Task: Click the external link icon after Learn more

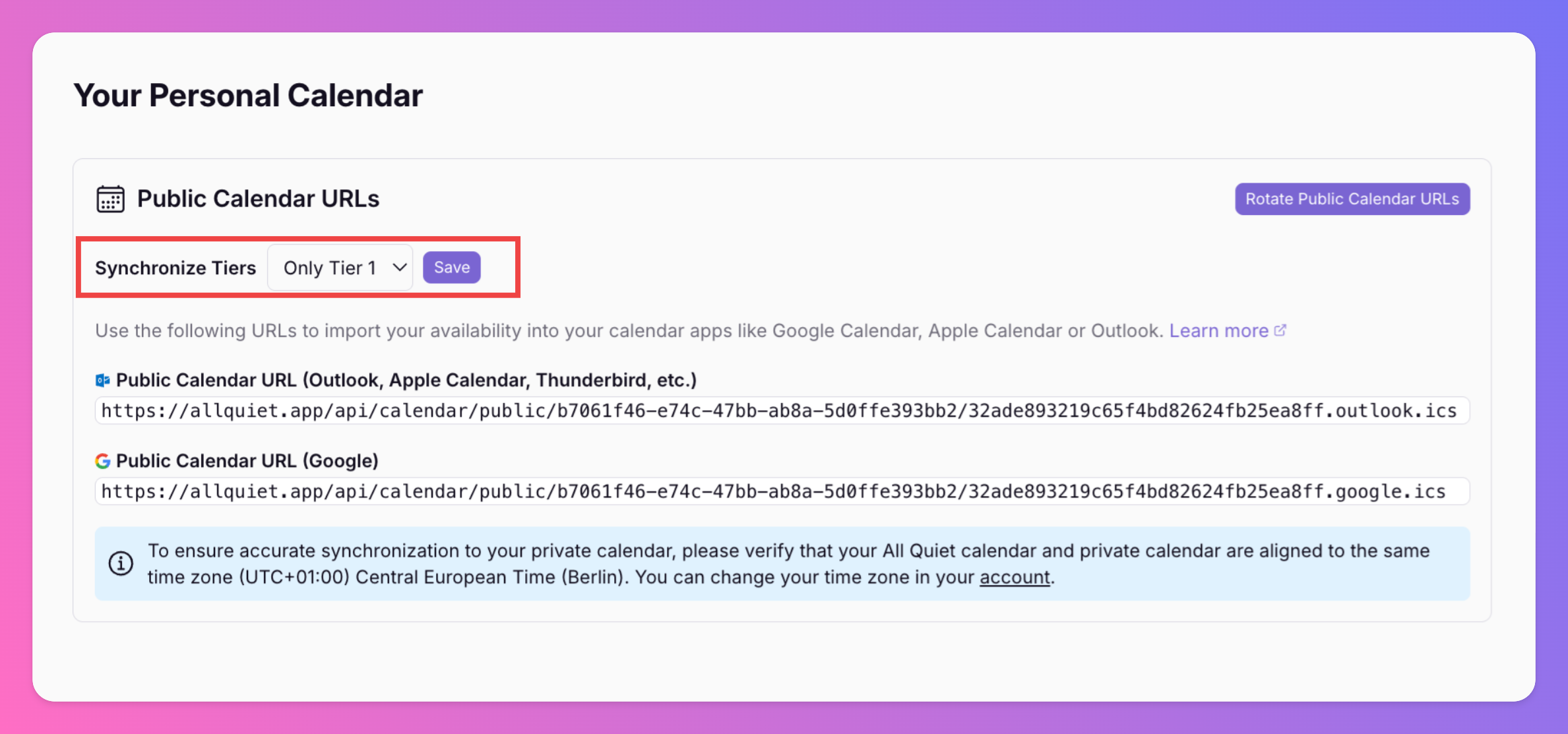Action: point(1280,330)
